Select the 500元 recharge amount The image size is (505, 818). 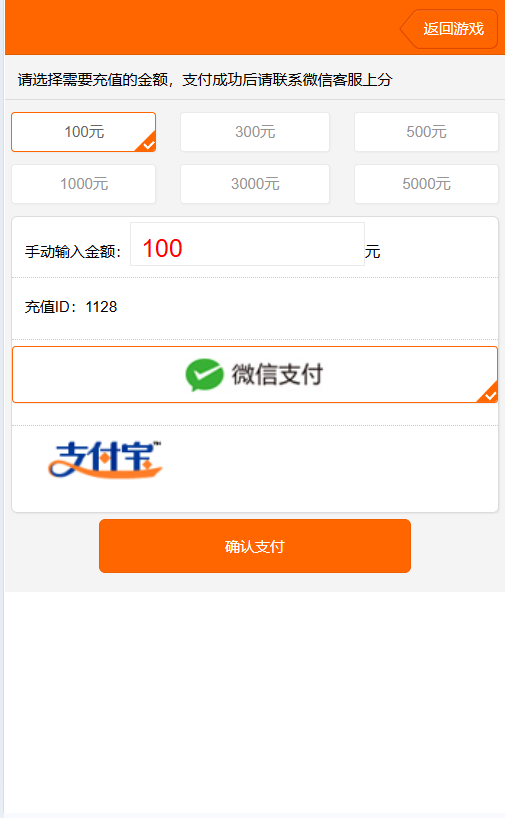426,132
